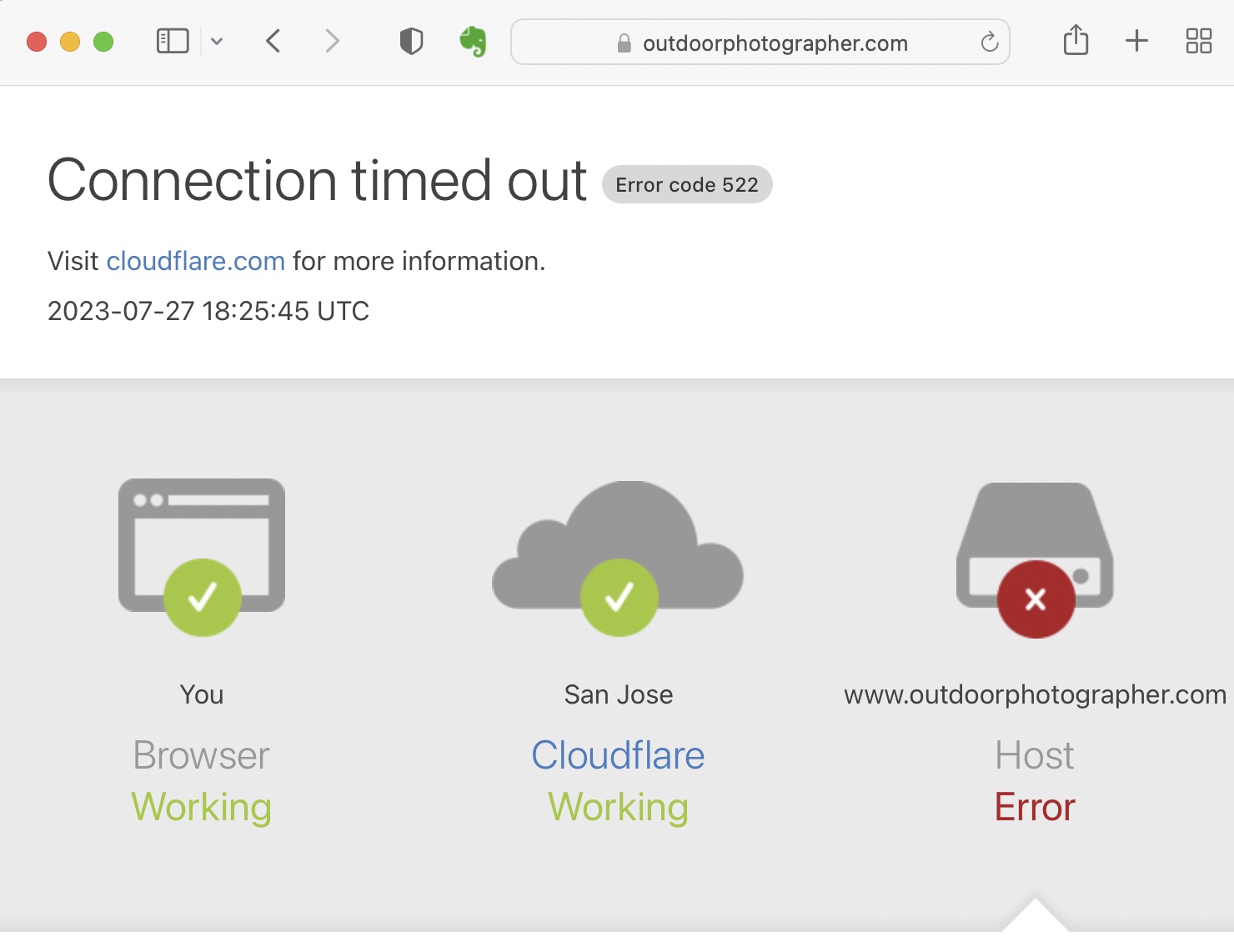Open the Share menu icon

click(x=1076, y=40)
